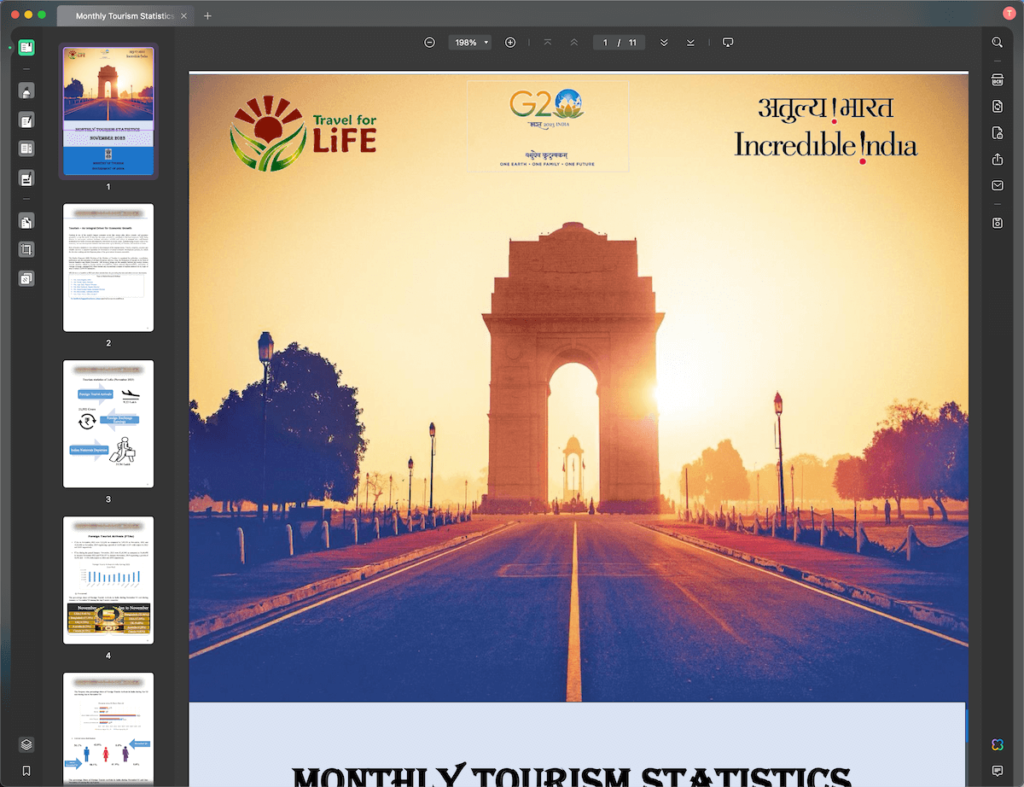Send file by email icon
1024x787 pixels.
997,186
